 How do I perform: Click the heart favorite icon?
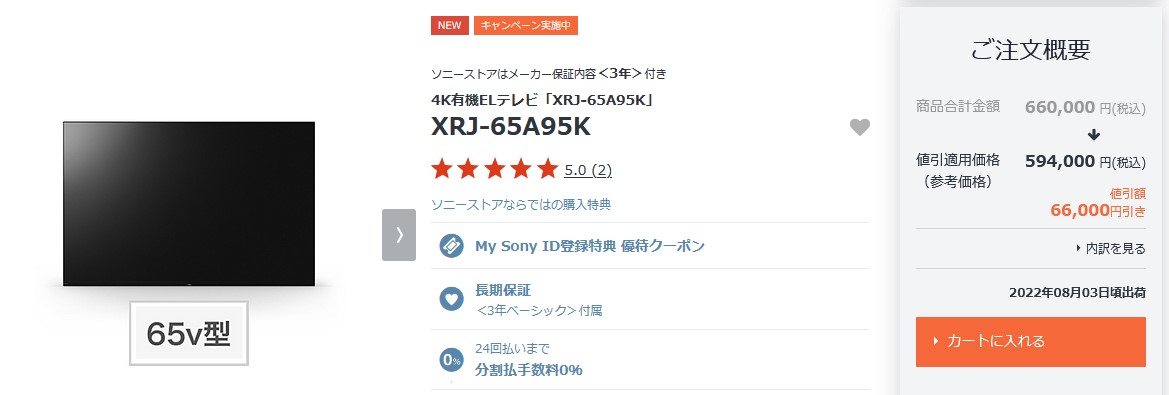(860, 127)
